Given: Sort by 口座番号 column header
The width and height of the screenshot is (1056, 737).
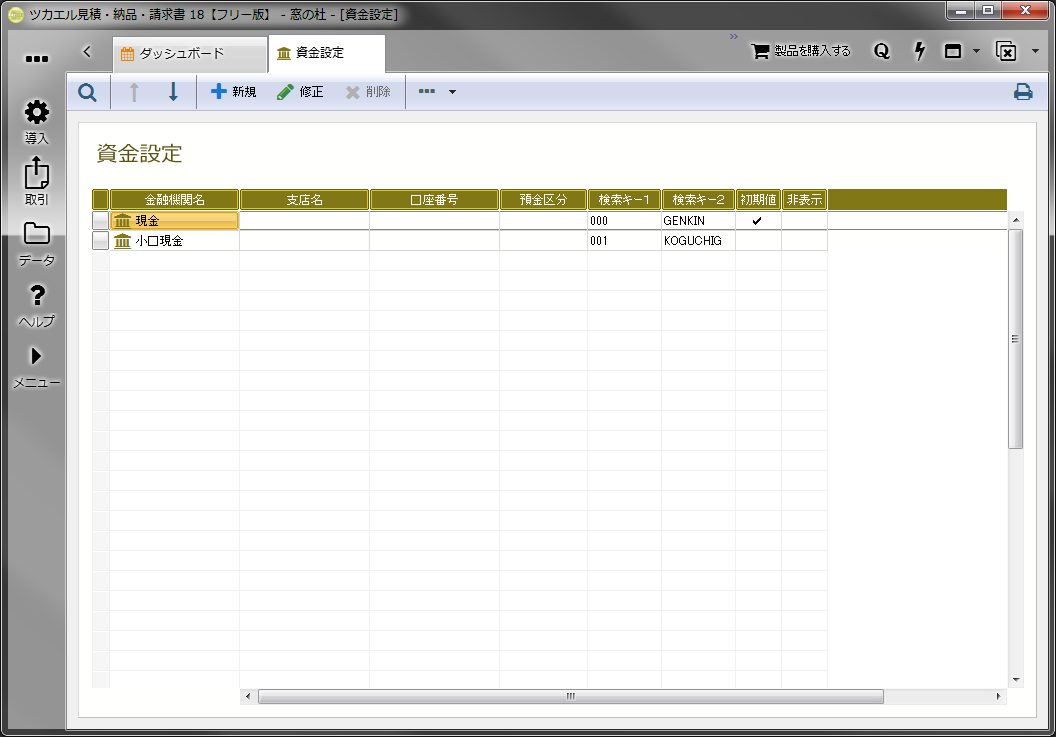Looking at the screenshot, I should pos(434,199).
